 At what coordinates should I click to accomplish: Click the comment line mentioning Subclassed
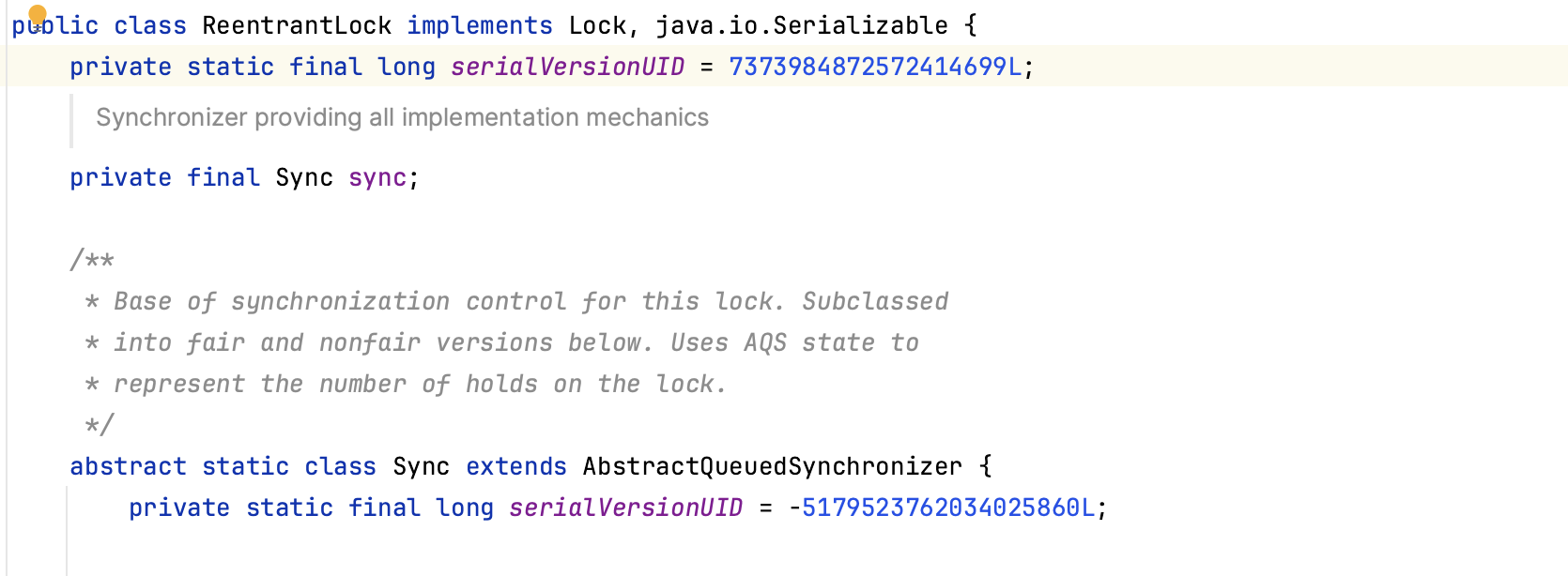coord(516,301)
